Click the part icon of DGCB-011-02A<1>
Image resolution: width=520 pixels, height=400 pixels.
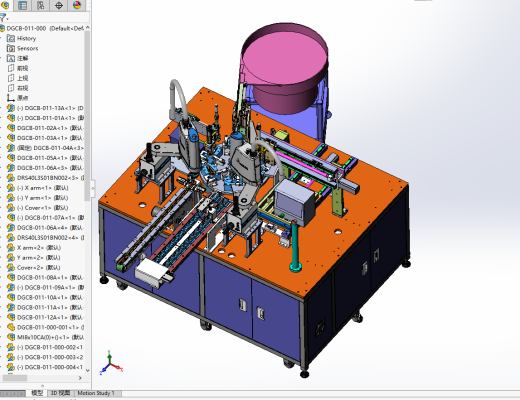tap(11, 128)
